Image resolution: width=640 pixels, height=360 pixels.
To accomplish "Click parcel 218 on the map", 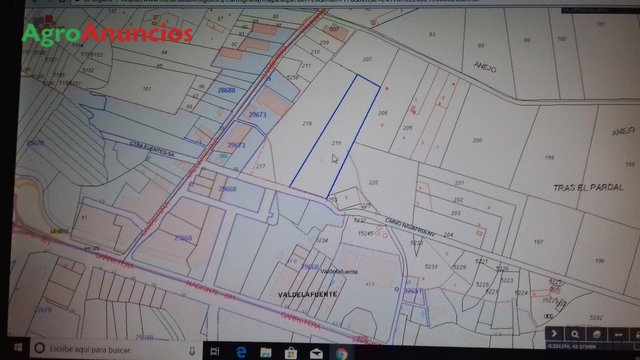I will pos(307,123).
